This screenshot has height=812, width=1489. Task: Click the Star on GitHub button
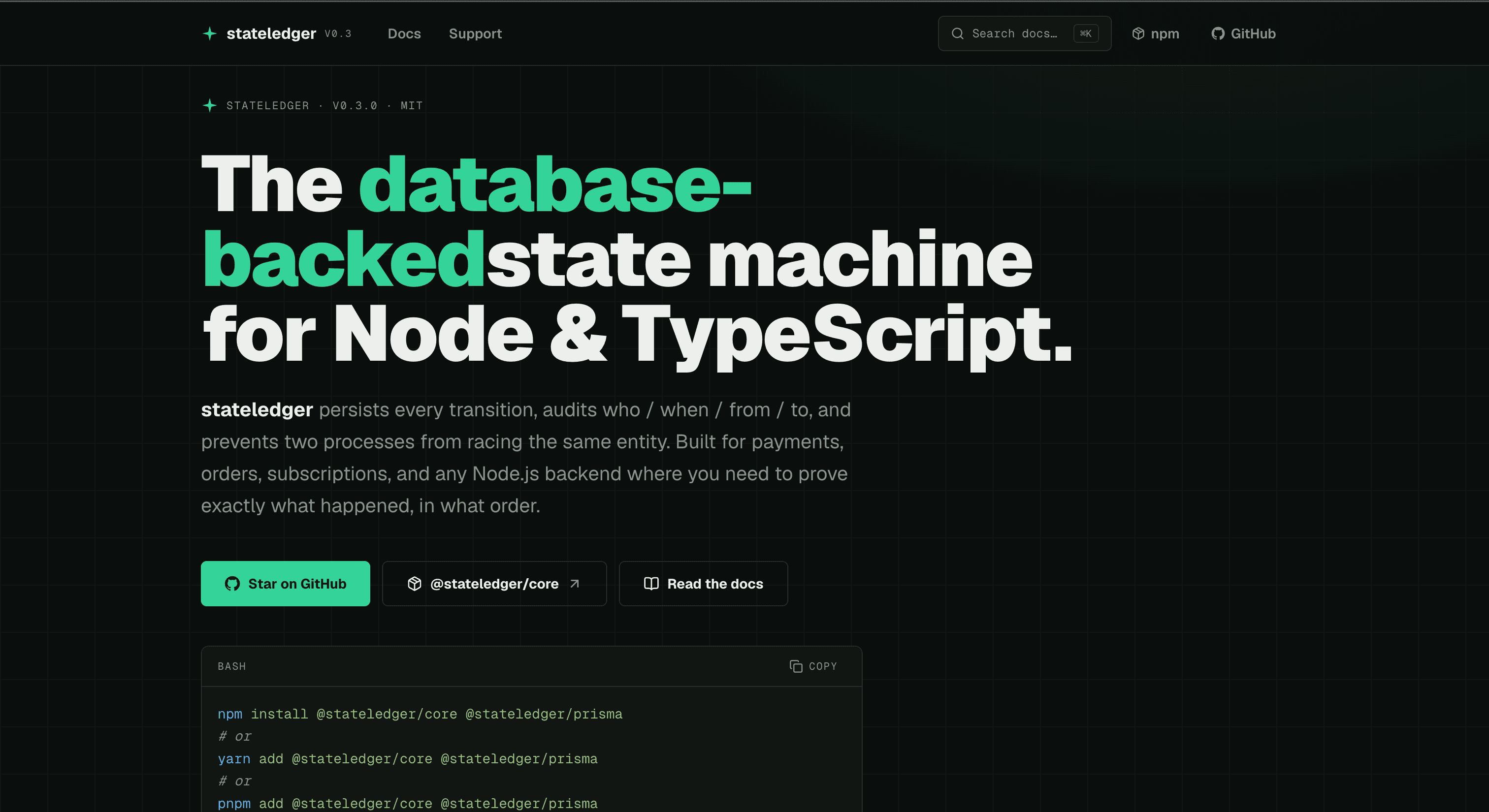286,583
